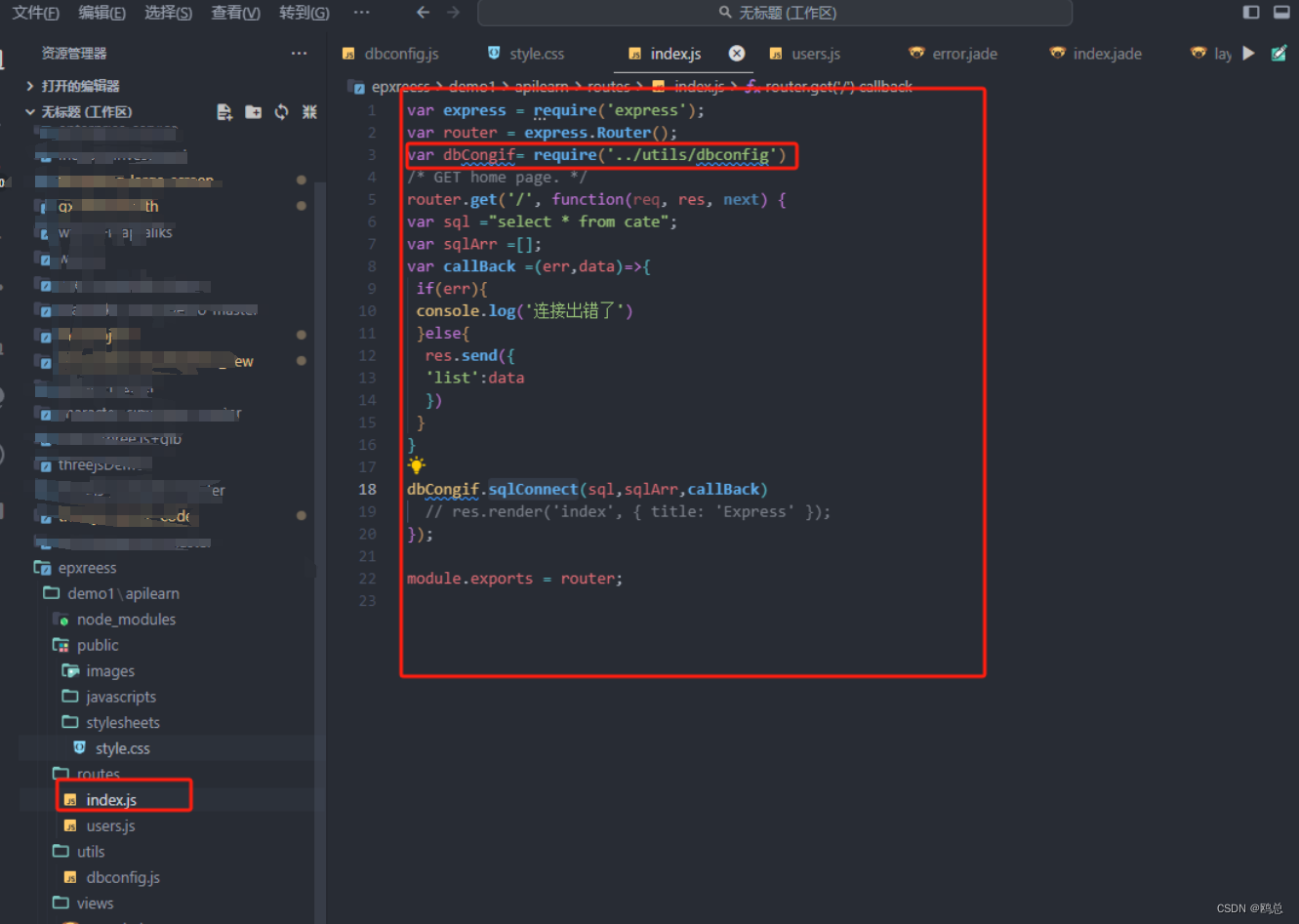Open users.js in the file tree
The height and width of the screenshot is (924, 1299).
pyautogui.click(x=110, y=826)
